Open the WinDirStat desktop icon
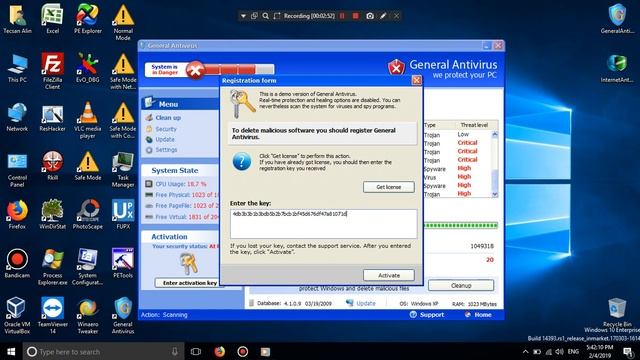 52,215
